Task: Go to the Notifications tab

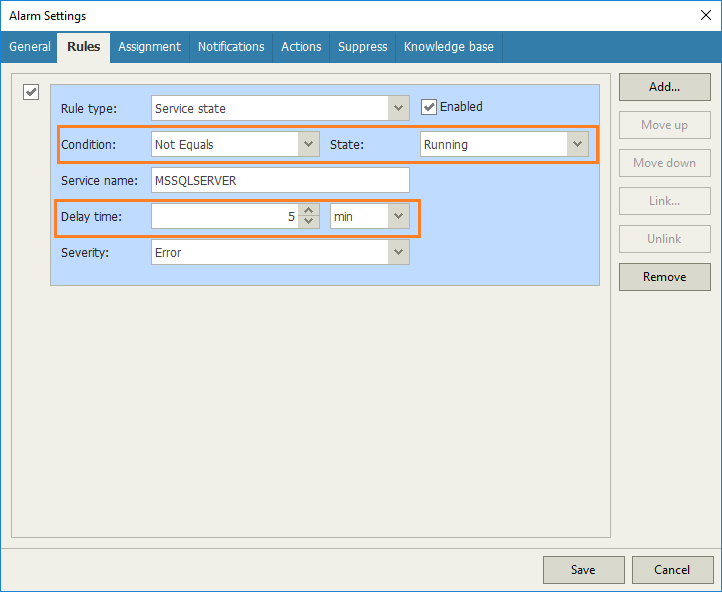Action: 231,47
